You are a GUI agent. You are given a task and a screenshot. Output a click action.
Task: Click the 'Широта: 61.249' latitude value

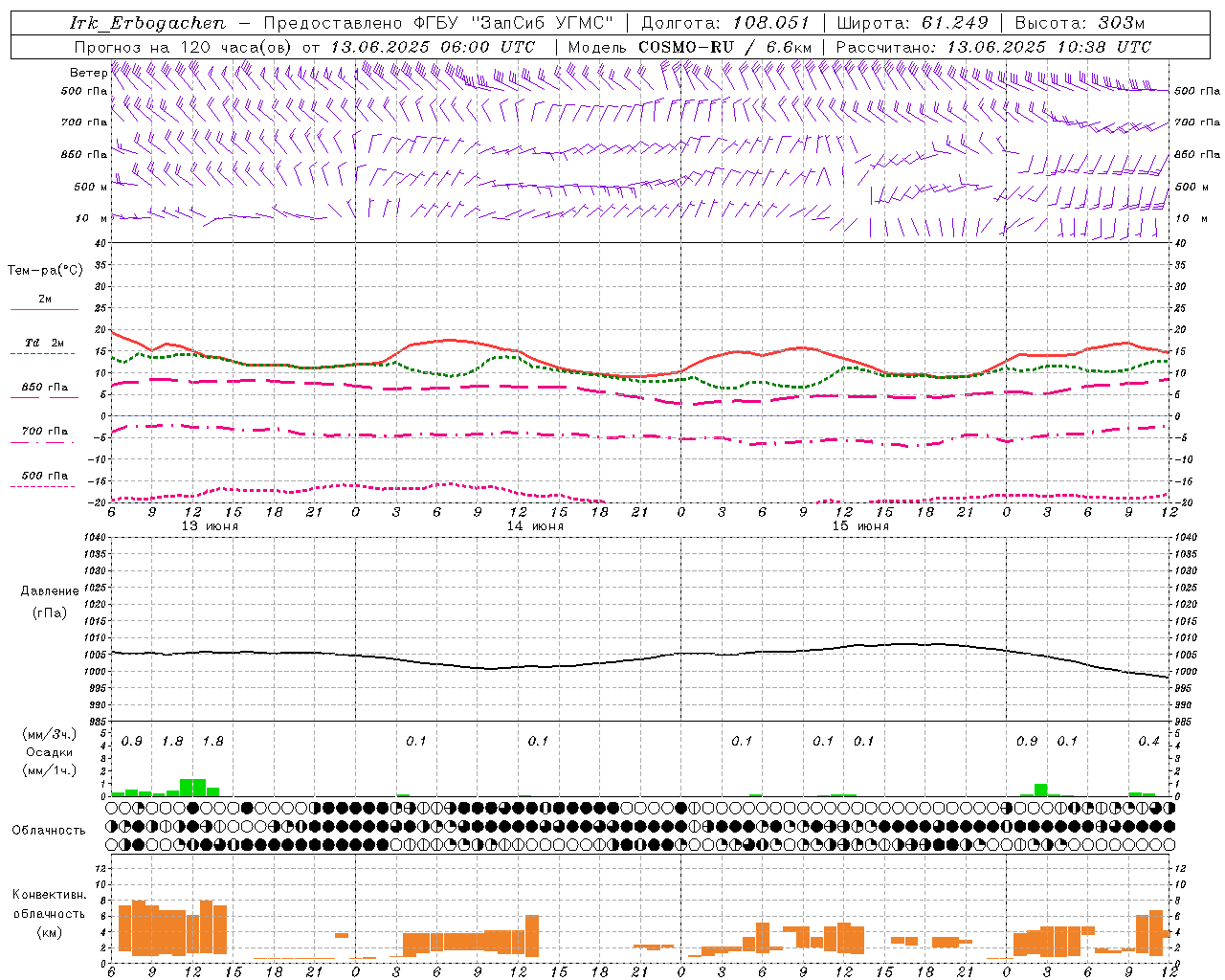[913, 23]
